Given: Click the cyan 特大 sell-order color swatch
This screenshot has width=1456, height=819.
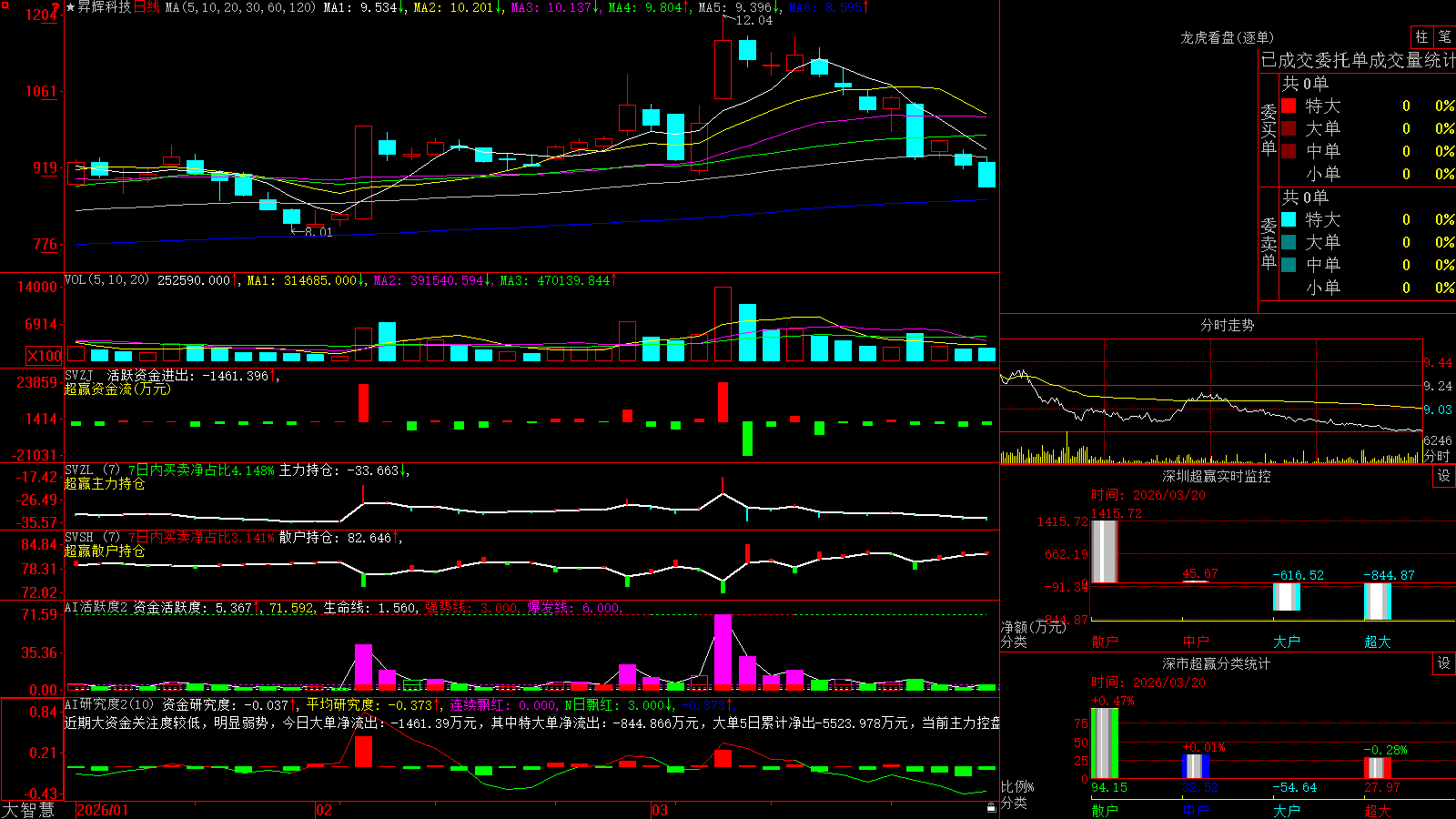Looking at the screenshot, I should [x=1289, y=219].
